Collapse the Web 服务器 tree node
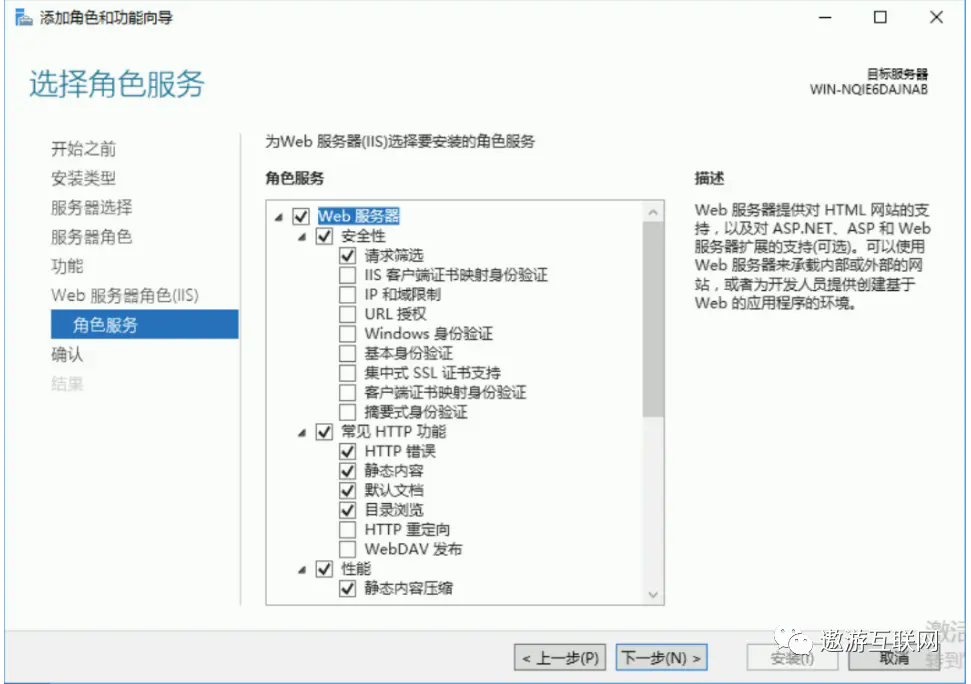The width and height of the screenshot is (971, 684). point(280,215)
